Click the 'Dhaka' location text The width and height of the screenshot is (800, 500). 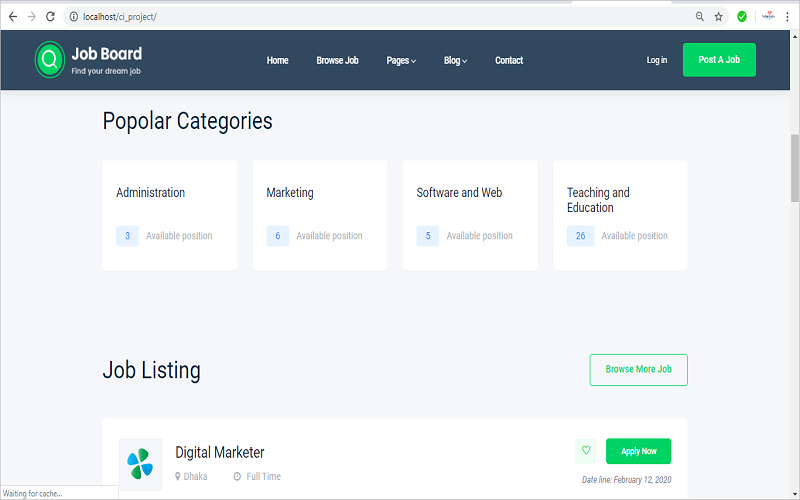click(x=195, y=477)
